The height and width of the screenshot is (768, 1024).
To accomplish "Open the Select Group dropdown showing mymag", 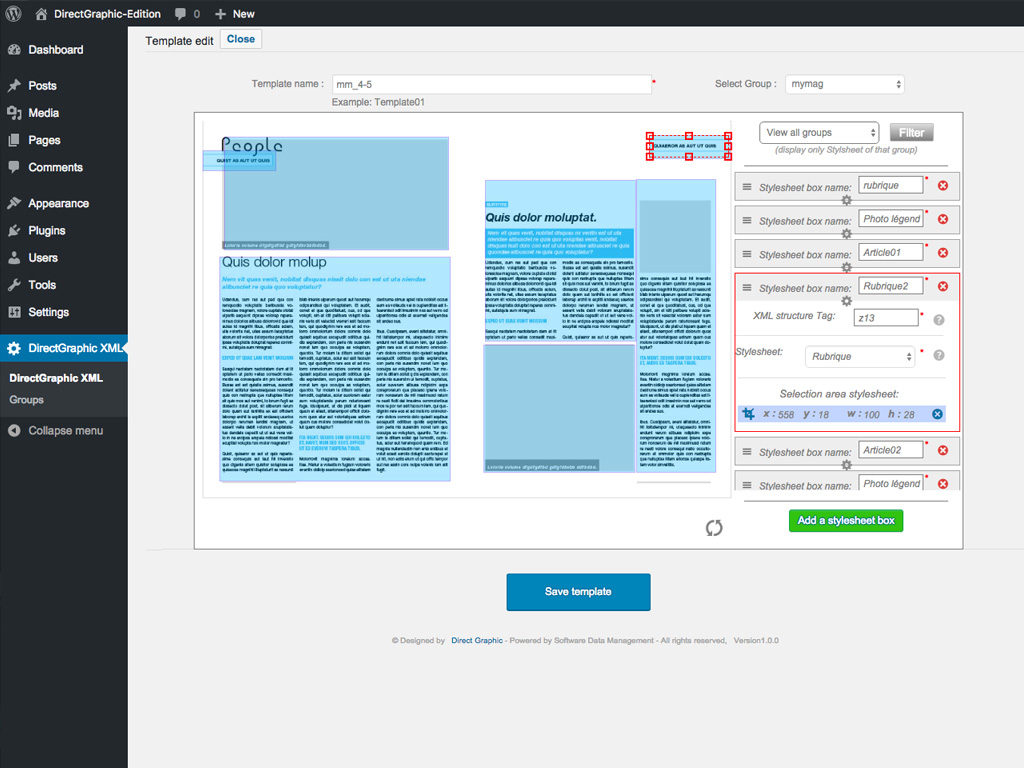I will tap(844, 85).
